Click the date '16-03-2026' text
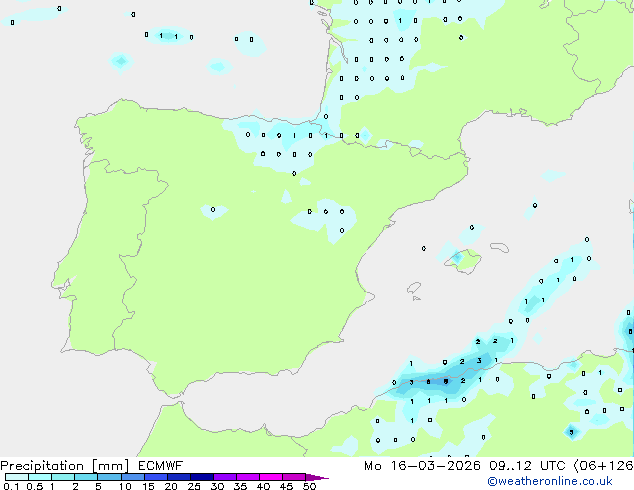The height and width of the screenshot is (490, 634). coord(435,466)
